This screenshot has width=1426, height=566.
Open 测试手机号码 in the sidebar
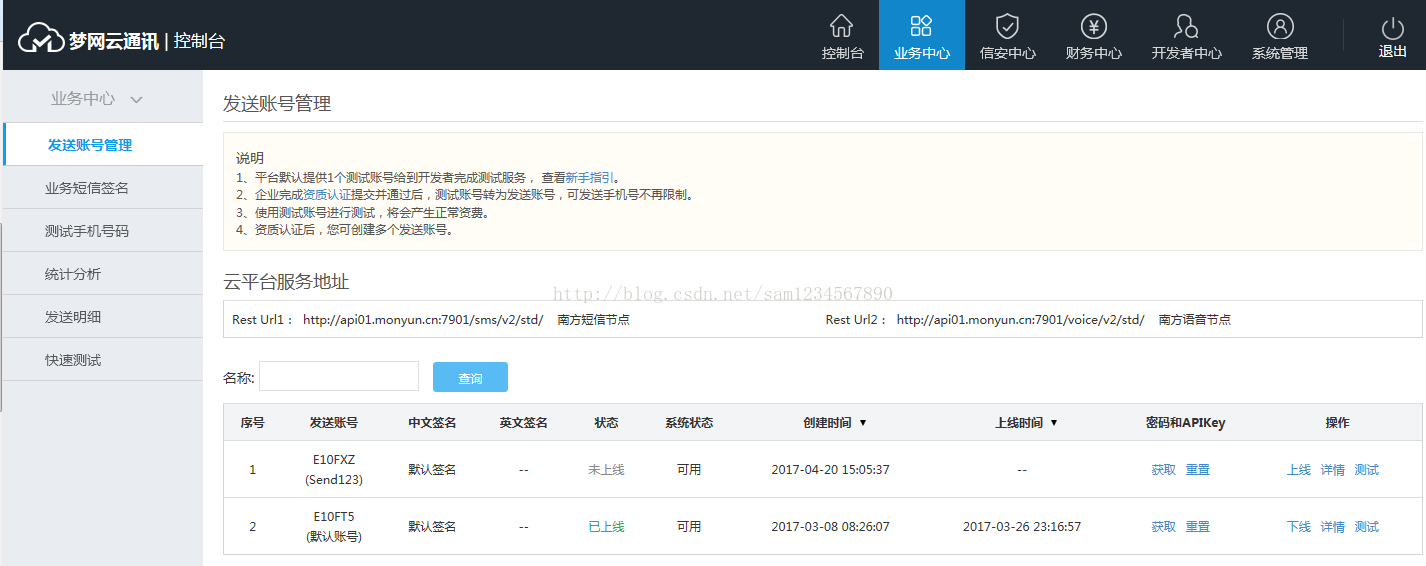pyautogui.click(x=103, y=231)
